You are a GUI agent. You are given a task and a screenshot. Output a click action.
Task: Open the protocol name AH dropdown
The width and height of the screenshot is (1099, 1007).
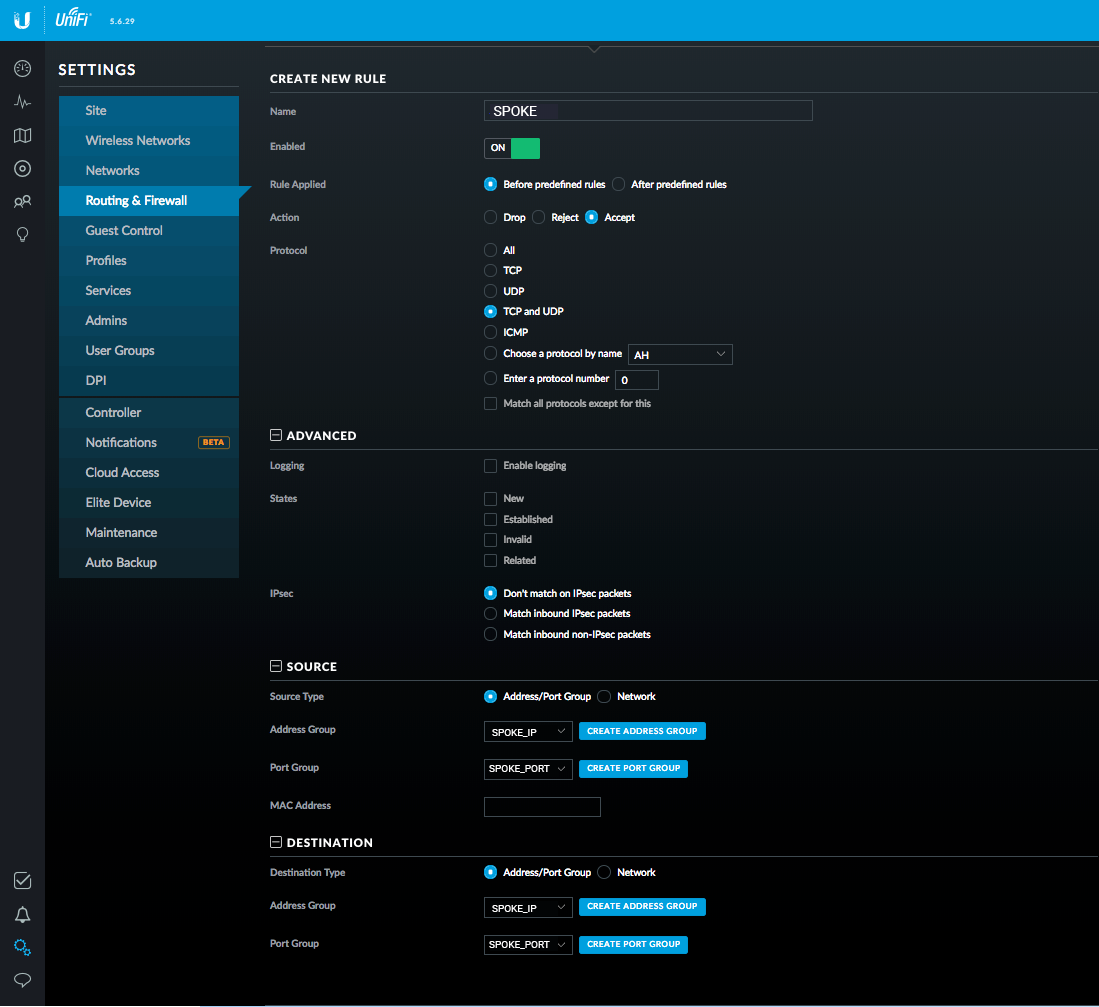coord(680,355)
